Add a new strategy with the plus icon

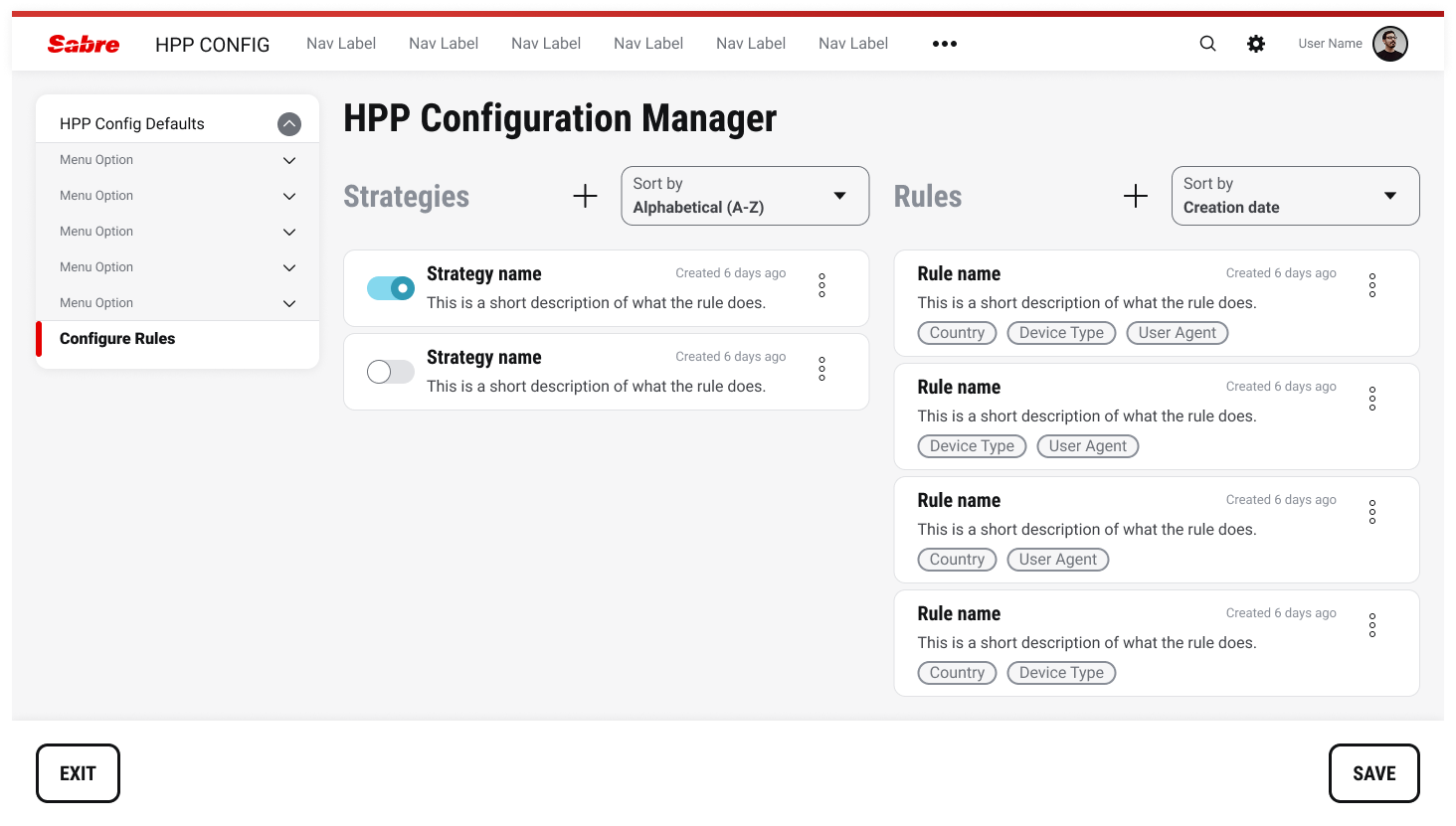(x=586, y=196)
